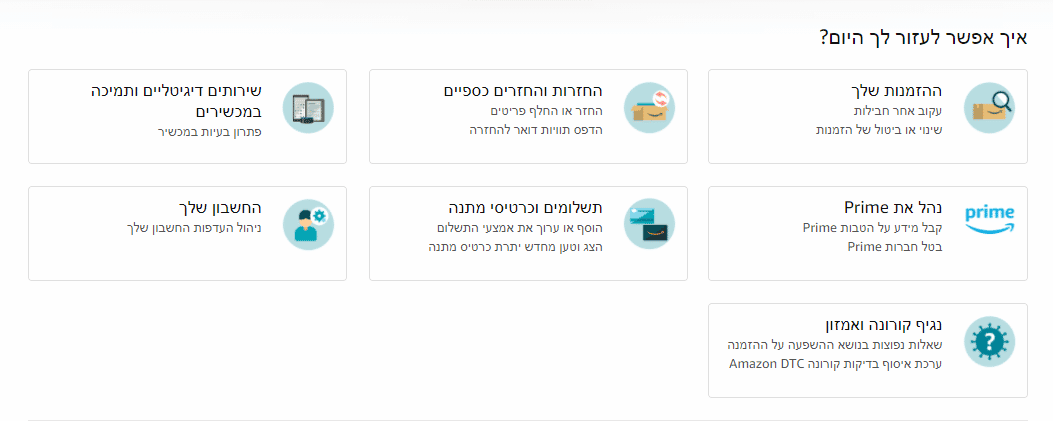Select הצג וטען מחדש יתרת כרטיס מתנה
1053x421 pixels.
[x=516, y=246]
